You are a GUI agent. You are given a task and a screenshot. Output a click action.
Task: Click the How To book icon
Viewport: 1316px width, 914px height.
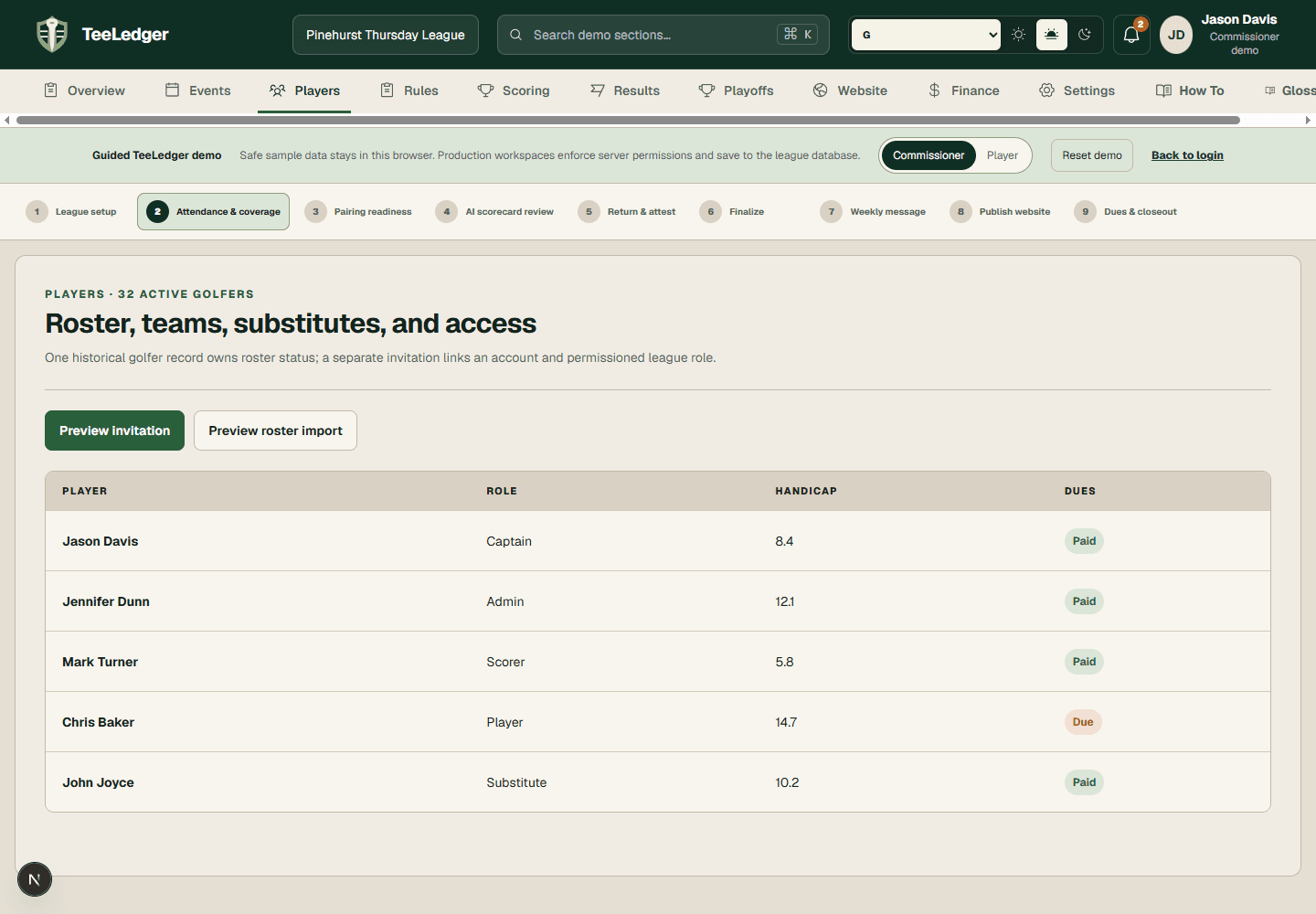(1163, 90)
